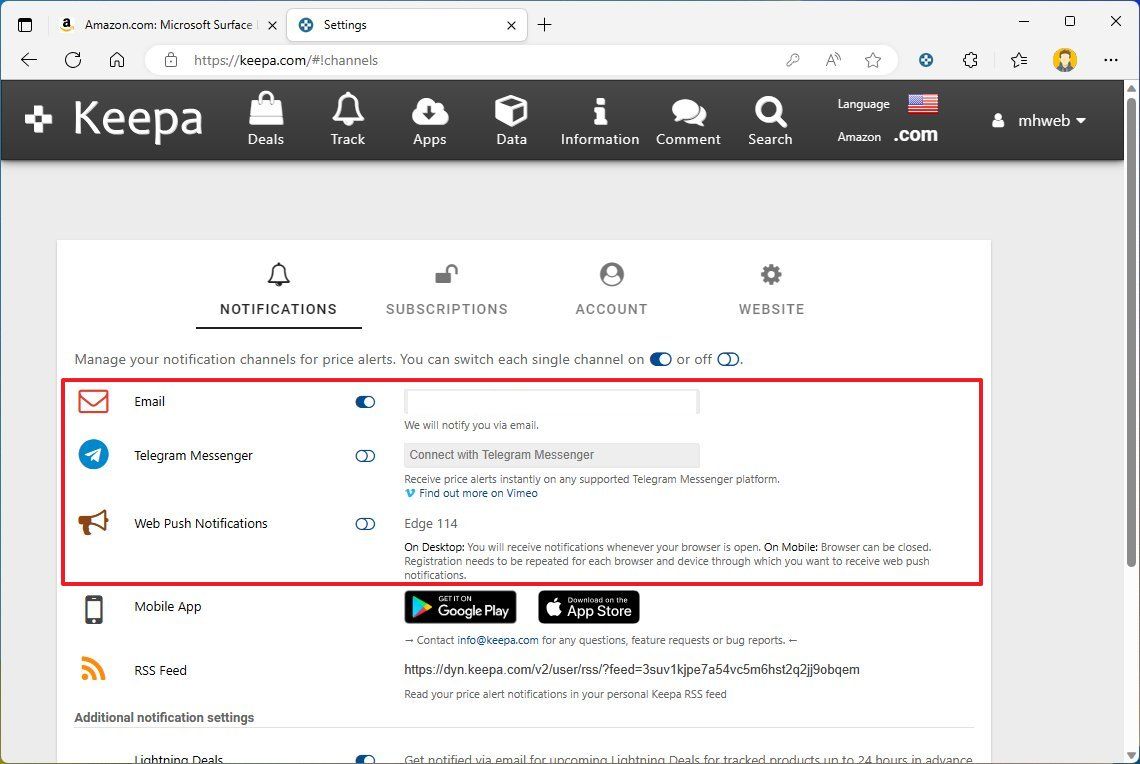1140x764 pixels.
Task: Turn on Web Push Notifications
Action: tap(364, 523)
